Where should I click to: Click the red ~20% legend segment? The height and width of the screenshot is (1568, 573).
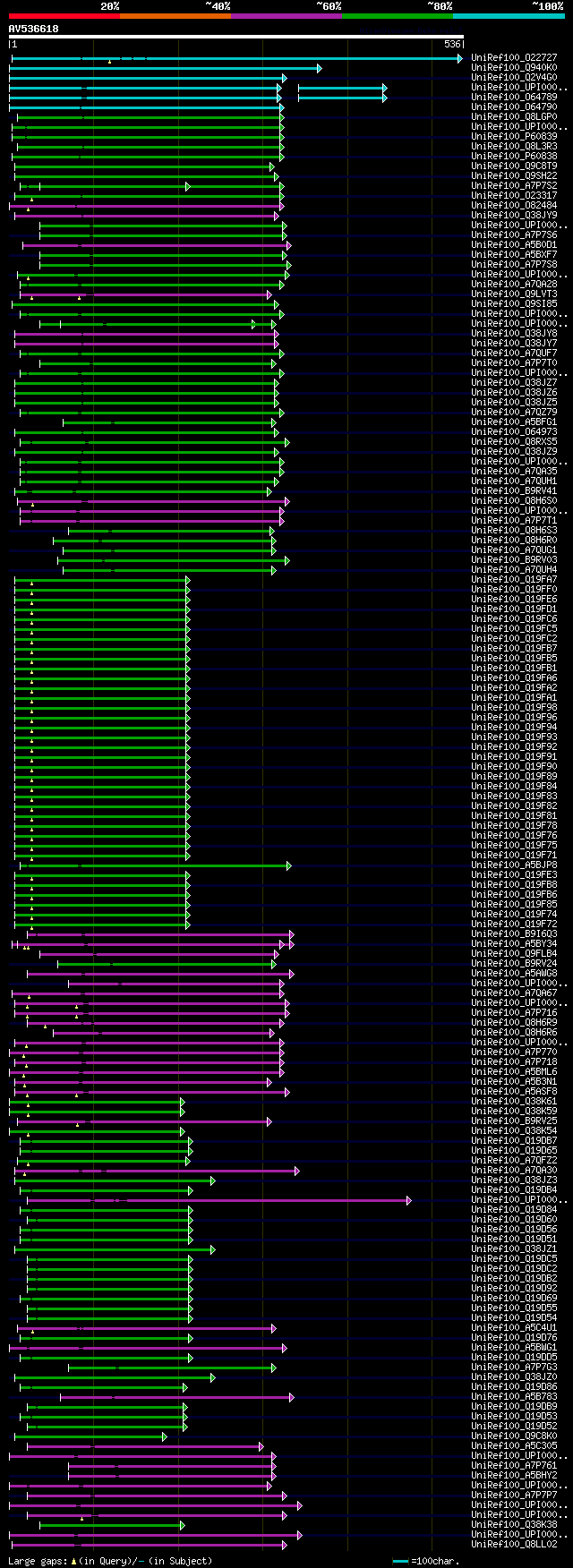[64, 15]
